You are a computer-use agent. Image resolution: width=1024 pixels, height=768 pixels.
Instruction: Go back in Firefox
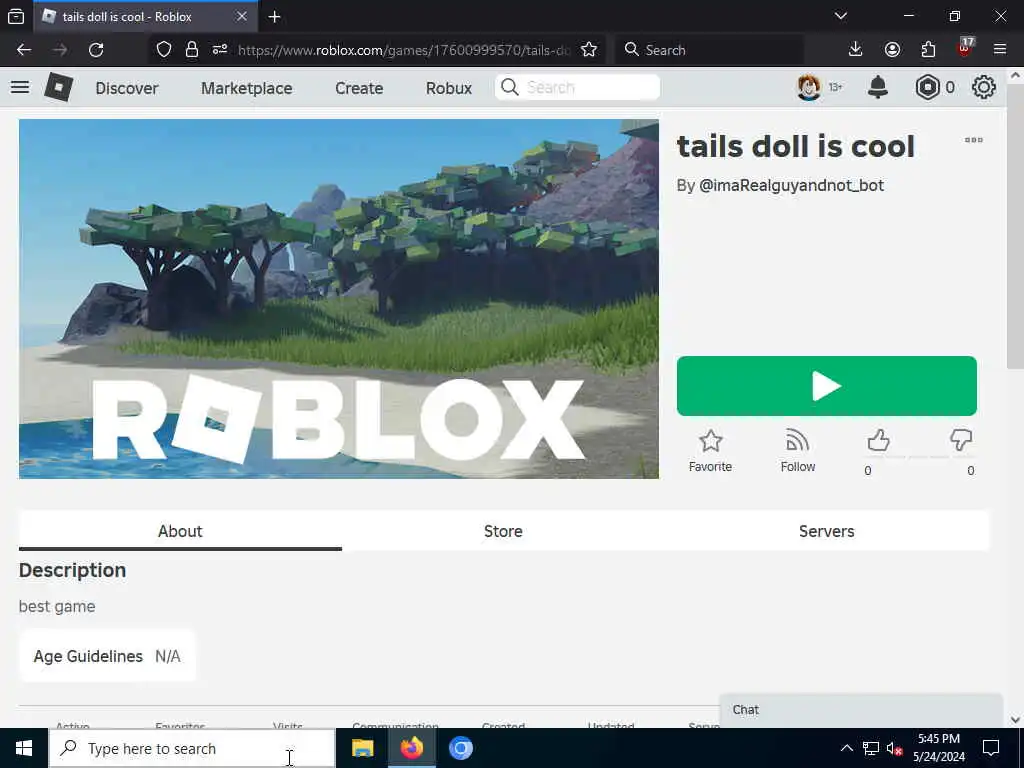[x=24, y=50]
